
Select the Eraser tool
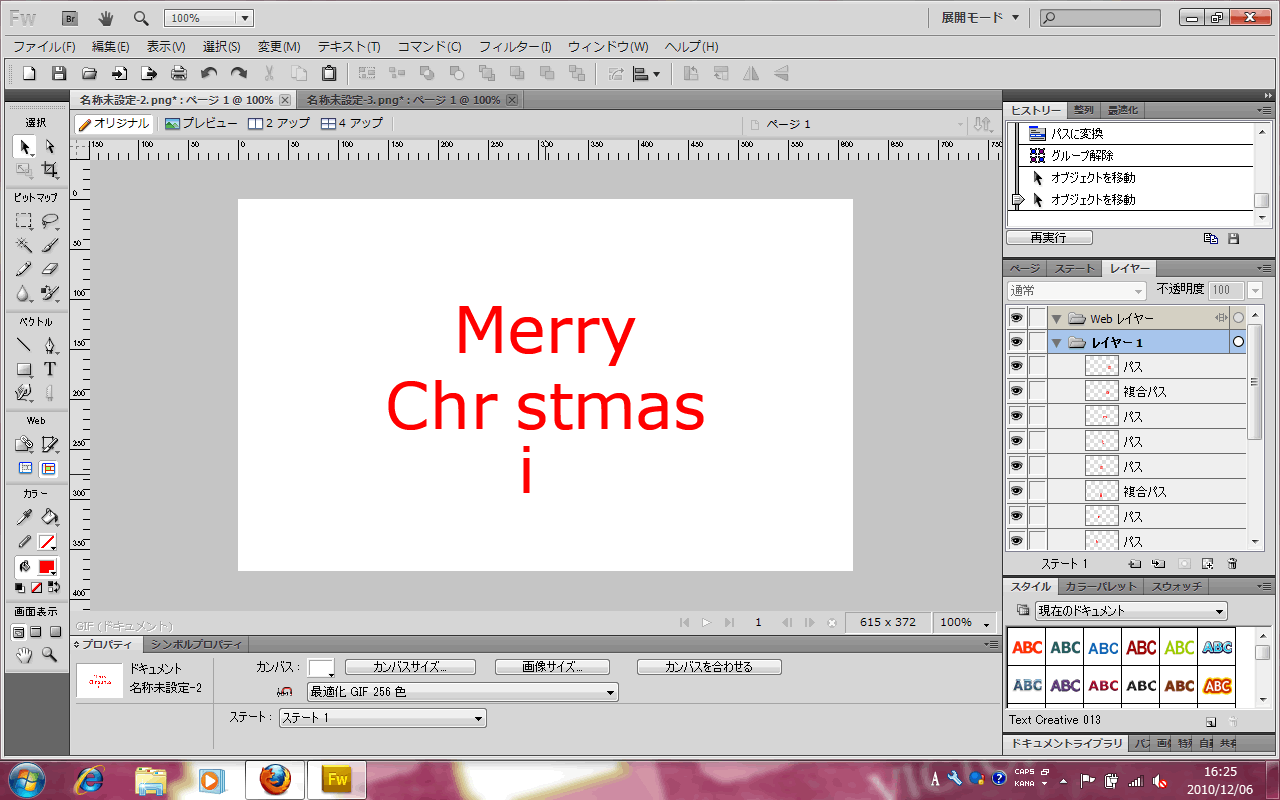coord(49,269)
